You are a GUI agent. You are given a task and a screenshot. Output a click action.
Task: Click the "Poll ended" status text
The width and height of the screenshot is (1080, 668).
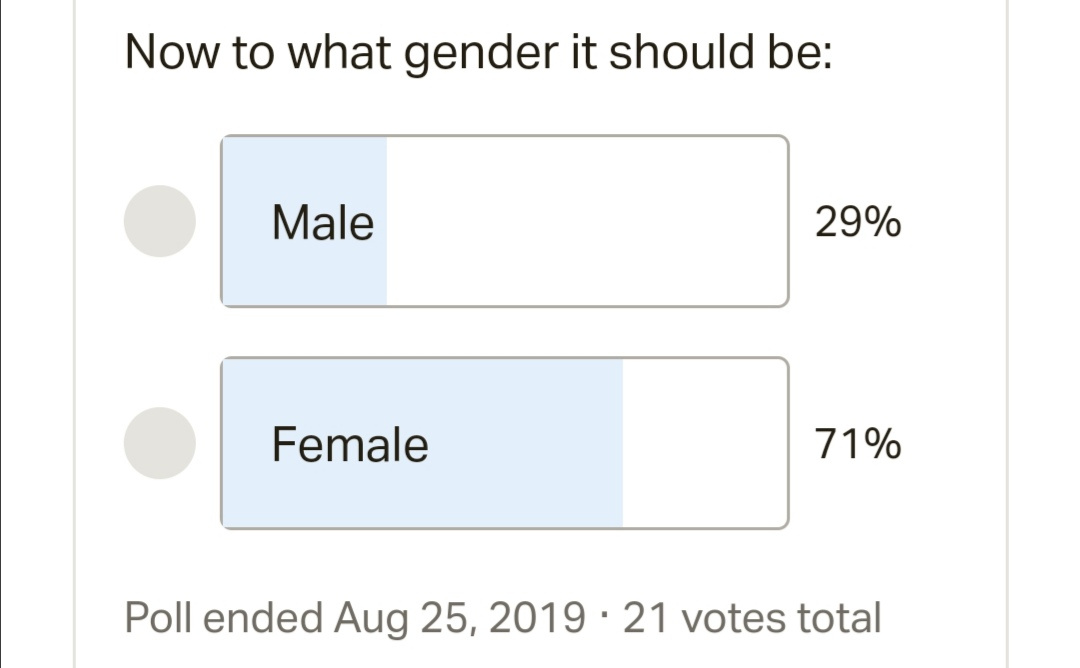[x=224, y=618]
